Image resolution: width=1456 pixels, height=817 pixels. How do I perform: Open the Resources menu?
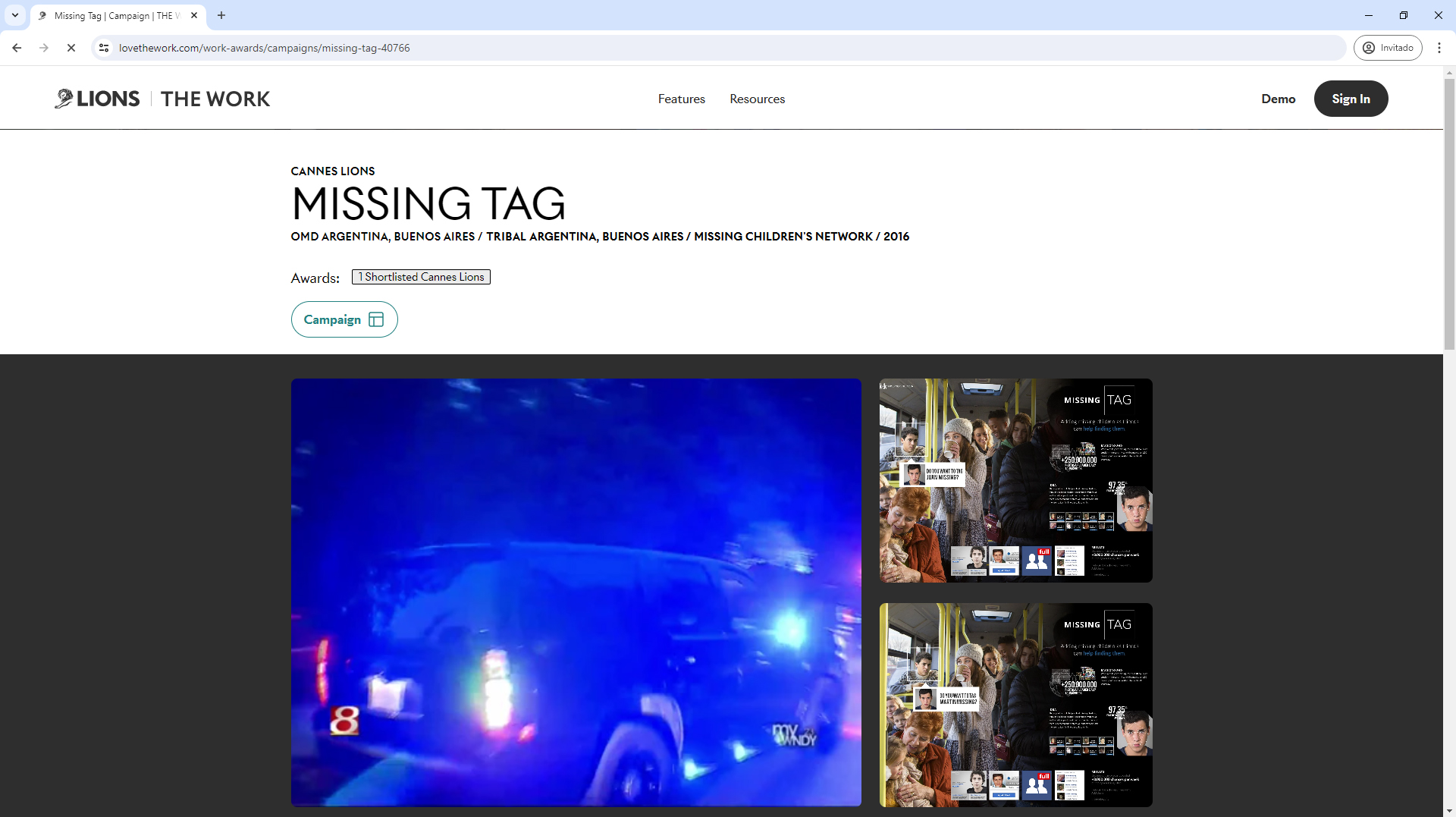757,99
